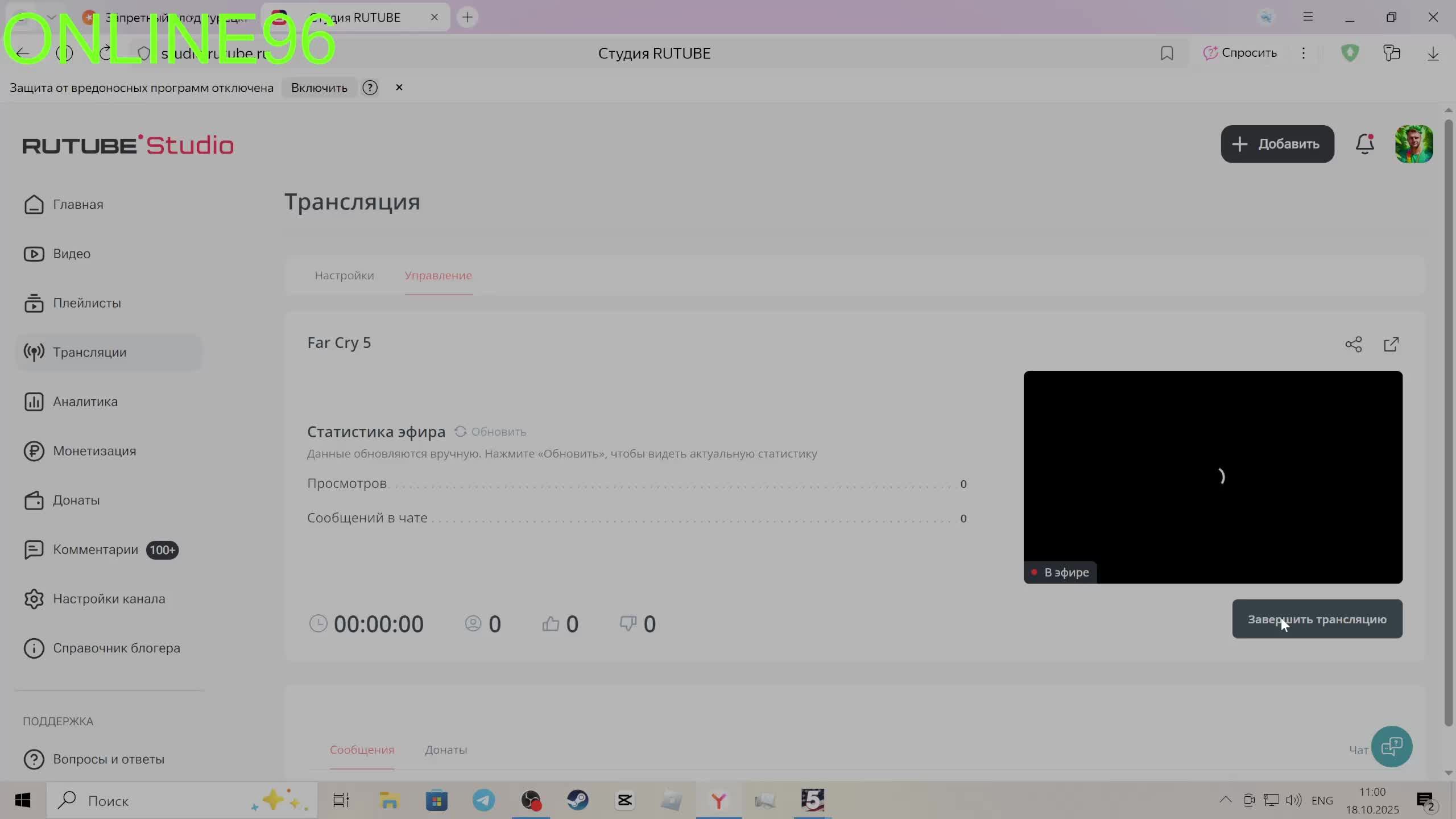Click the user profile avatar
Screen dimensions: 1456x819
(x=1413, y=144)
